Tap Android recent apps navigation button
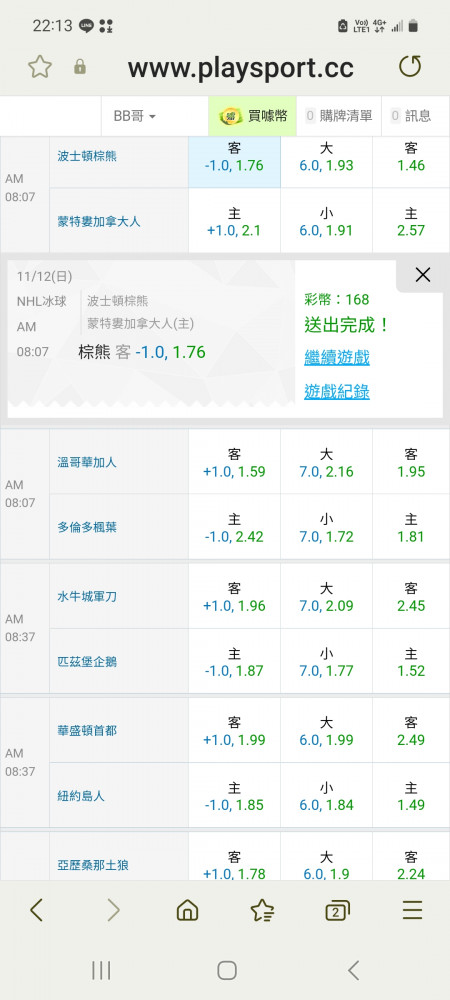This screenshot has width=450, height=1000. [101, 971]
